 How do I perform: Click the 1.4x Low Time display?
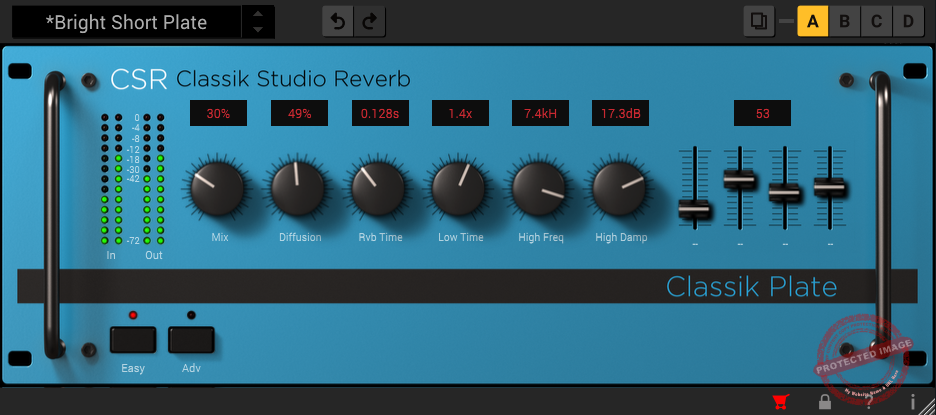click(460, 113)
